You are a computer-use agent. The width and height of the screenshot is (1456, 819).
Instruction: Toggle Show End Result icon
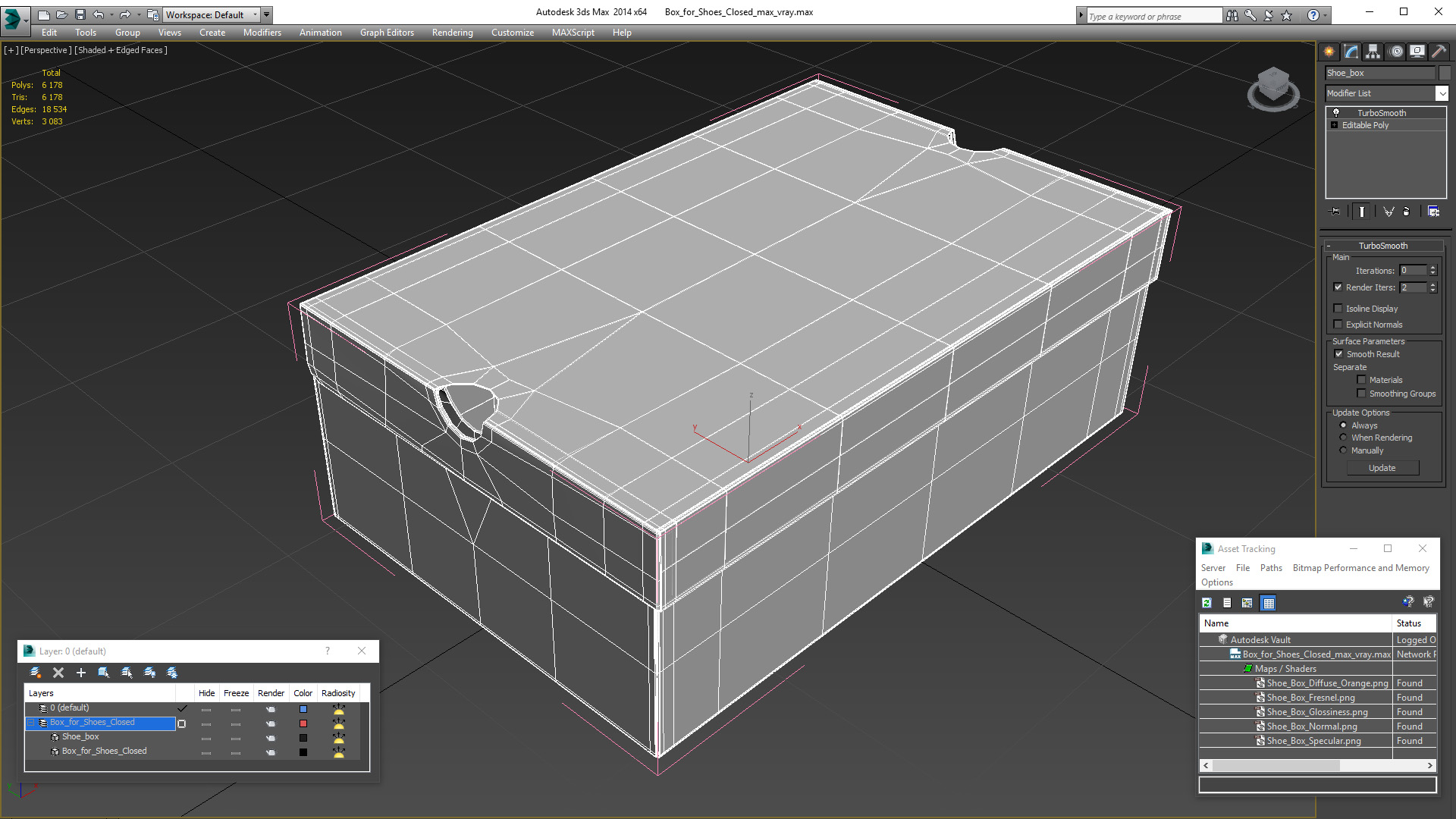[x=1362, y=212]
